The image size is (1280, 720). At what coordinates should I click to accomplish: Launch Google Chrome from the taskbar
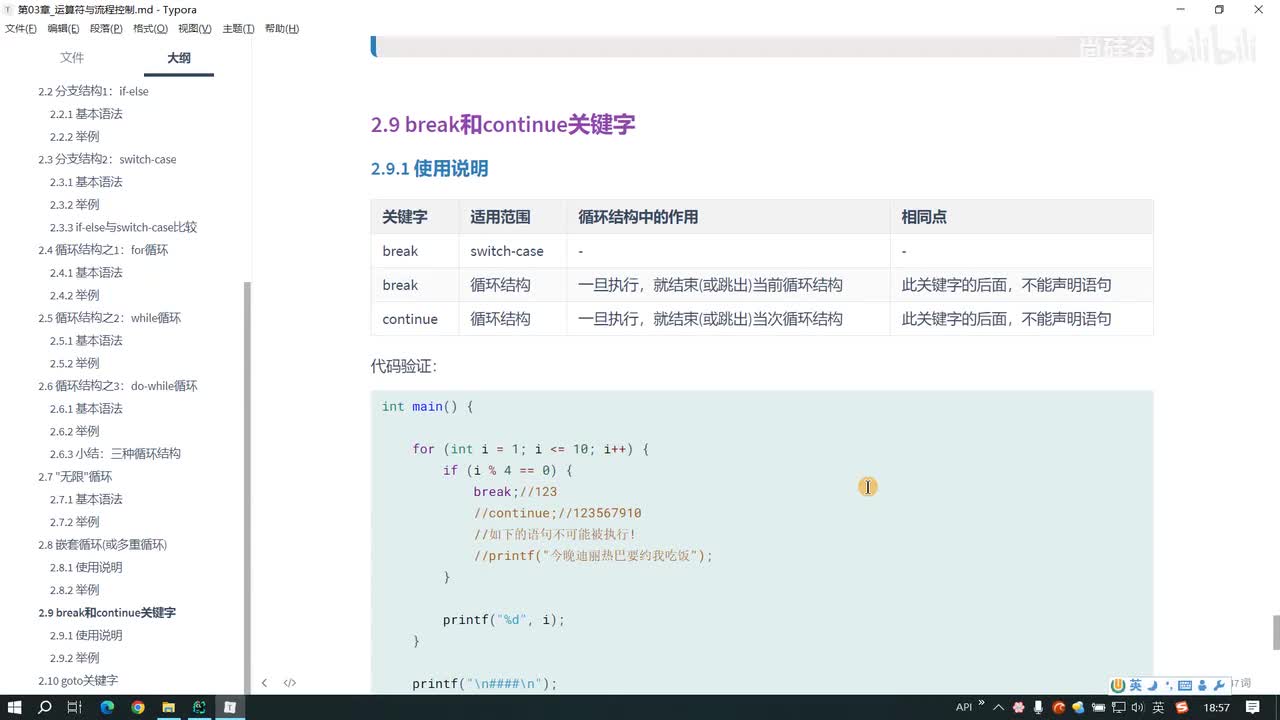coord(138,707)
